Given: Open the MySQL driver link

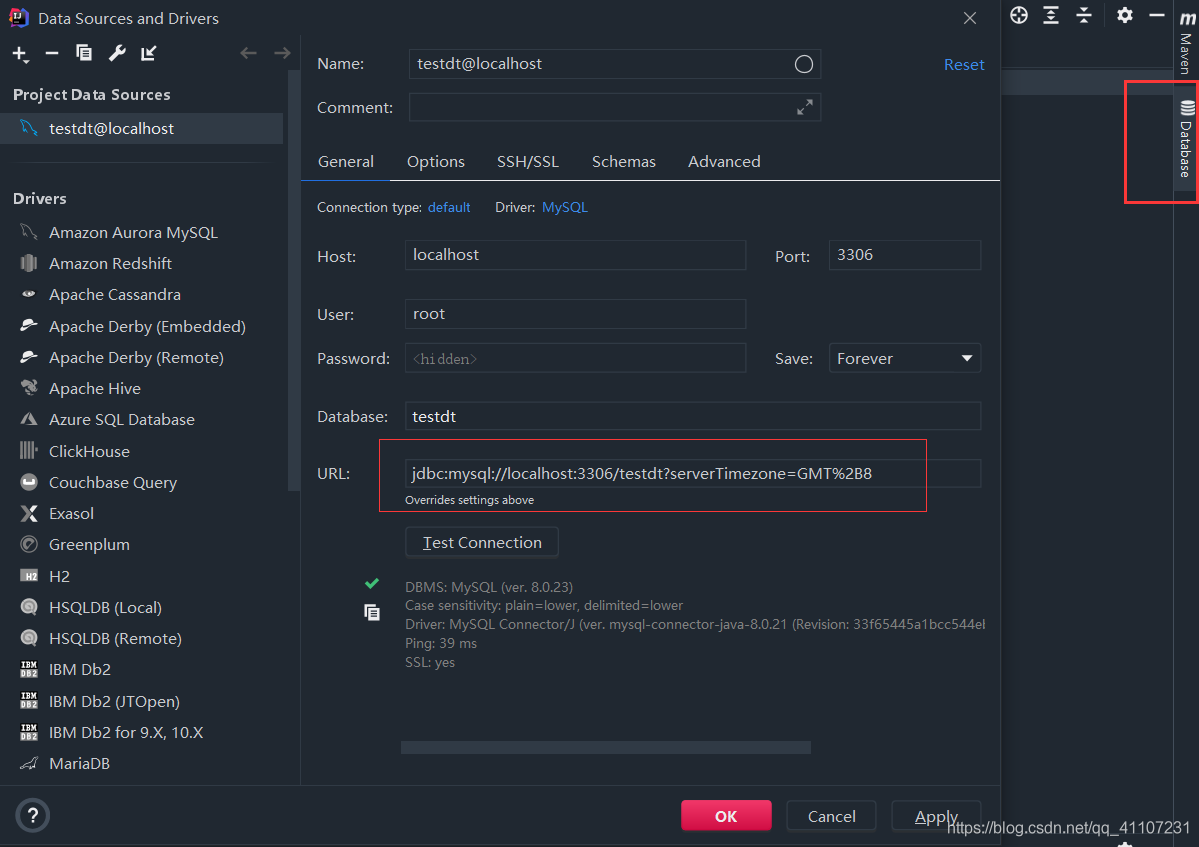Looking at the screenshot, I should [565, 207].
